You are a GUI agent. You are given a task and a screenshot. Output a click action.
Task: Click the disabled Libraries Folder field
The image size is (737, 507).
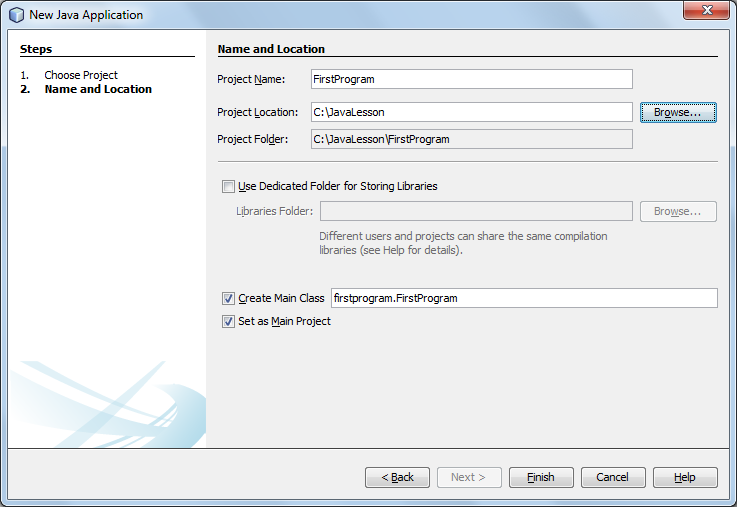click(x=476, y=211)
